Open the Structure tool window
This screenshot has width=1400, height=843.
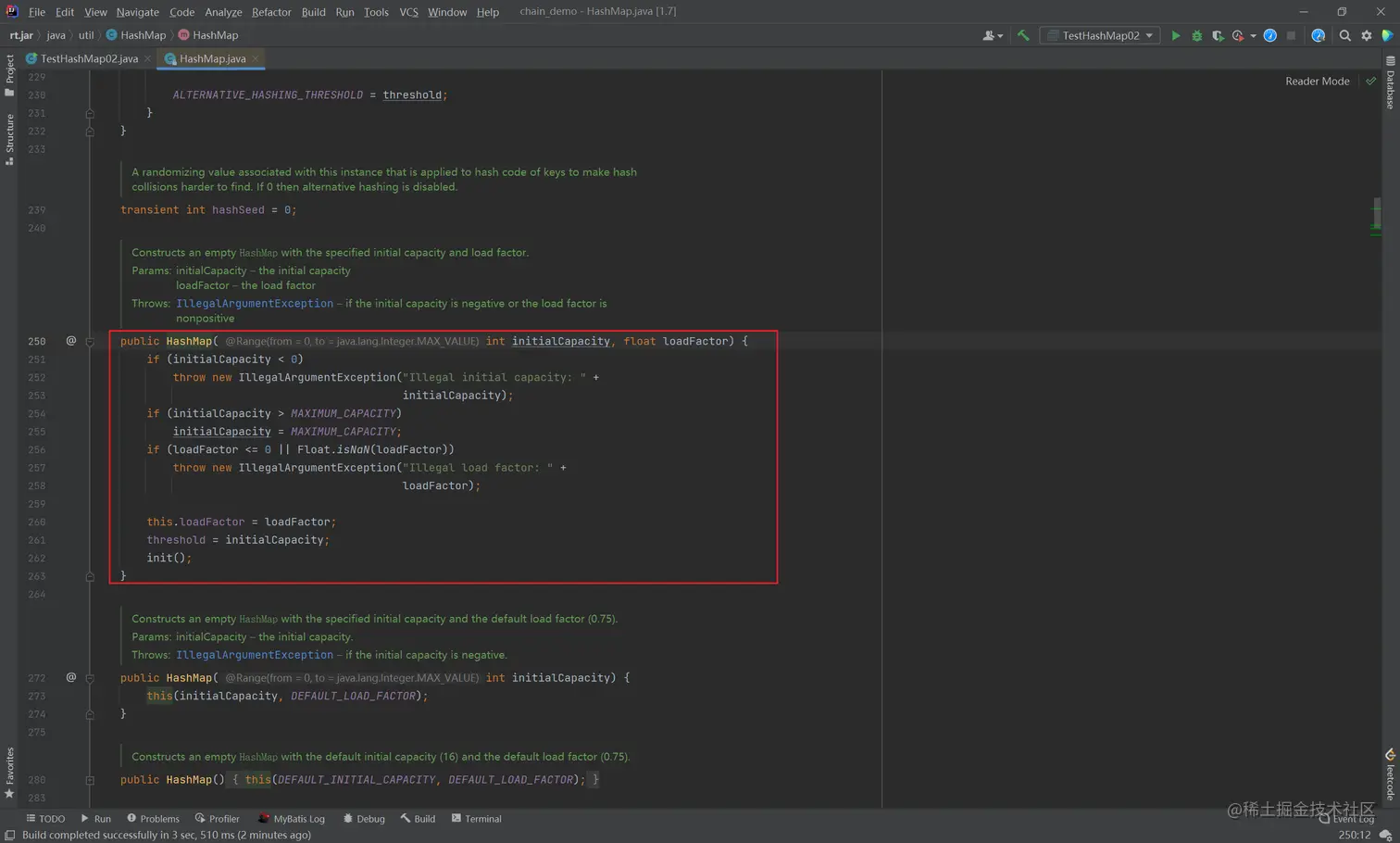(x=9, y=139)
